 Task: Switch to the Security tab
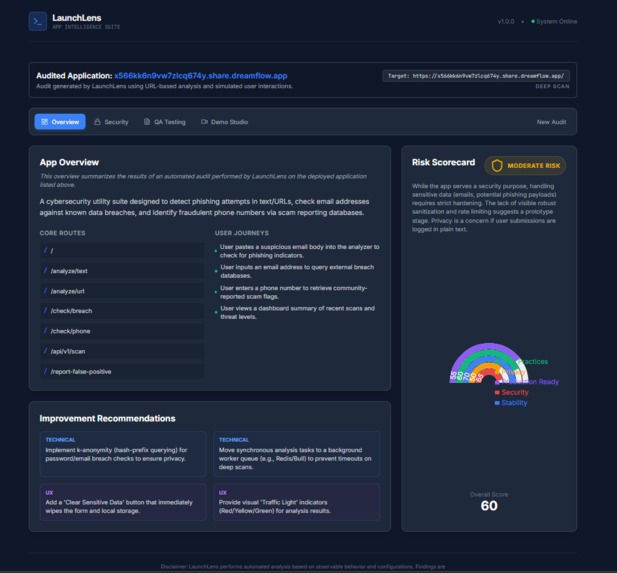(x=111, y=122)
